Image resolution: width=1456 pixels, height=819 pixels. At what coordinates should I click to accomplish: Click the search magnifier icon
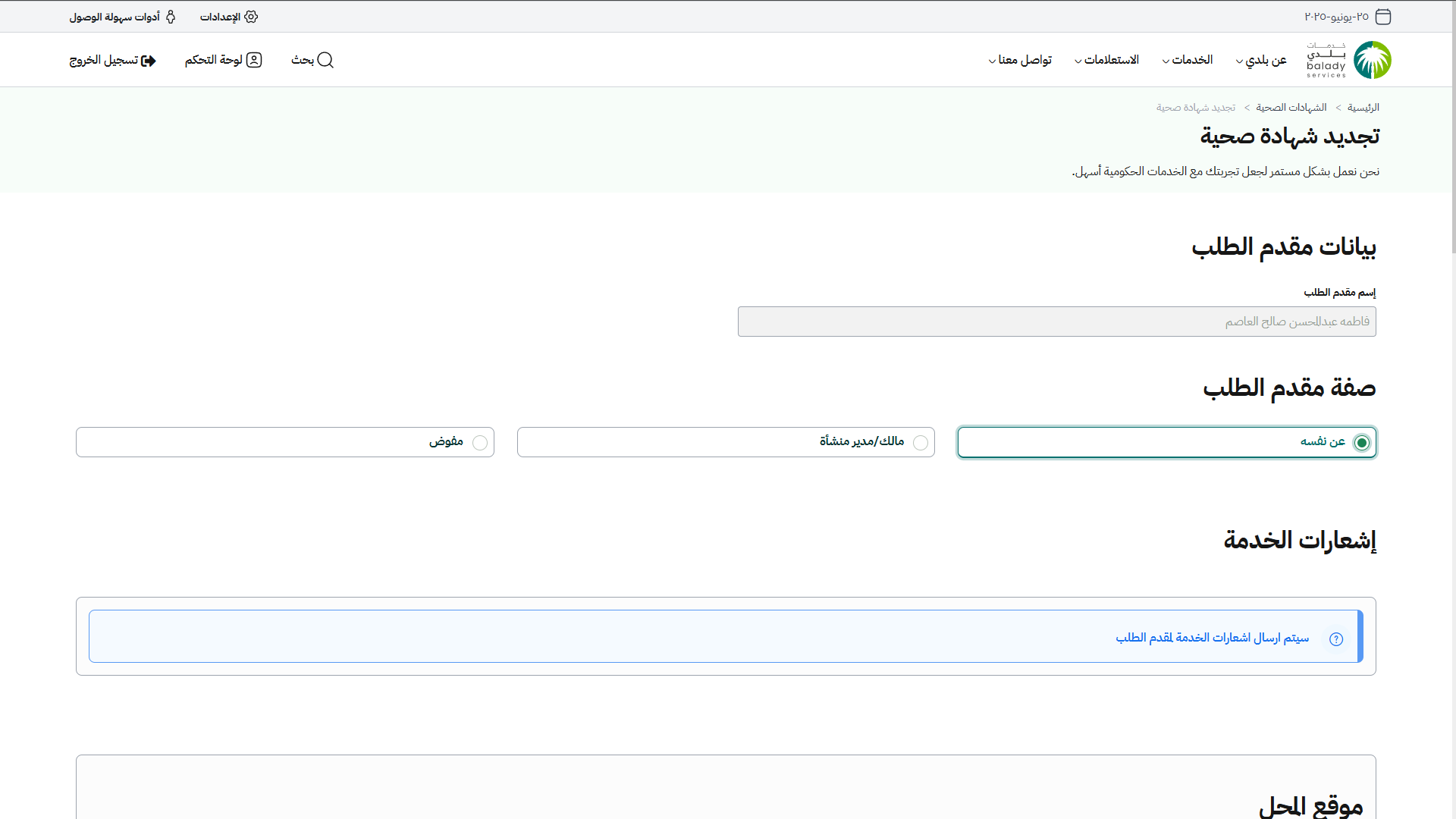[325, 60]
